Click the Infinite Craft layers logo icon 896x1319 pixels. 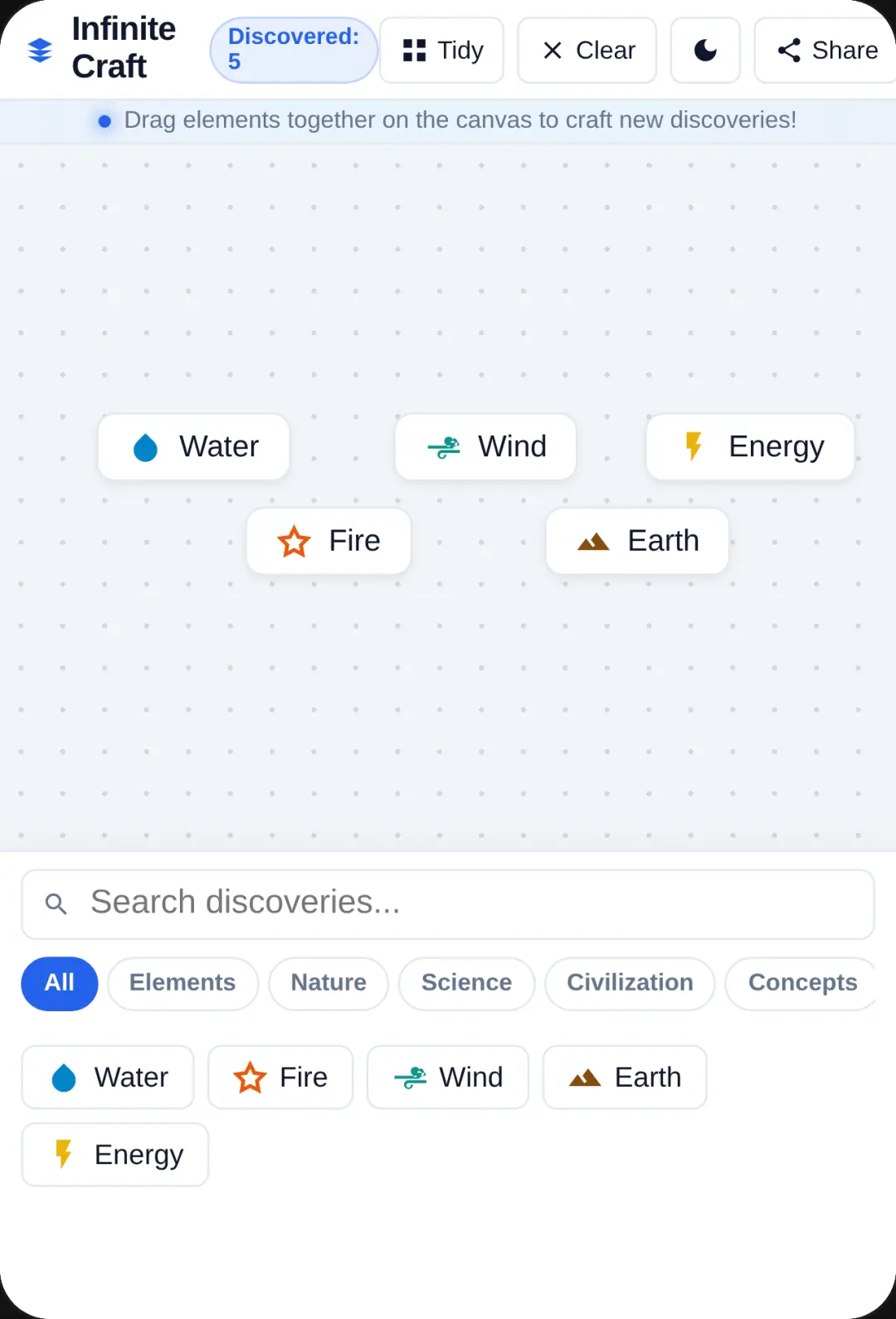[x=40, y=51]
